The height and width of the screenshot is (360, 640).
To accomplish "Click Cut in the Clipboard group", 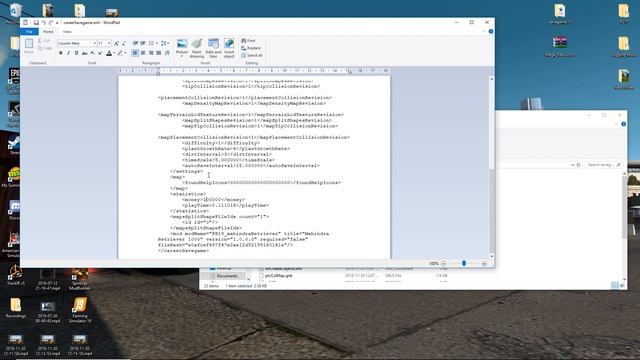I will pyautogui.click(x=44, y=41).
